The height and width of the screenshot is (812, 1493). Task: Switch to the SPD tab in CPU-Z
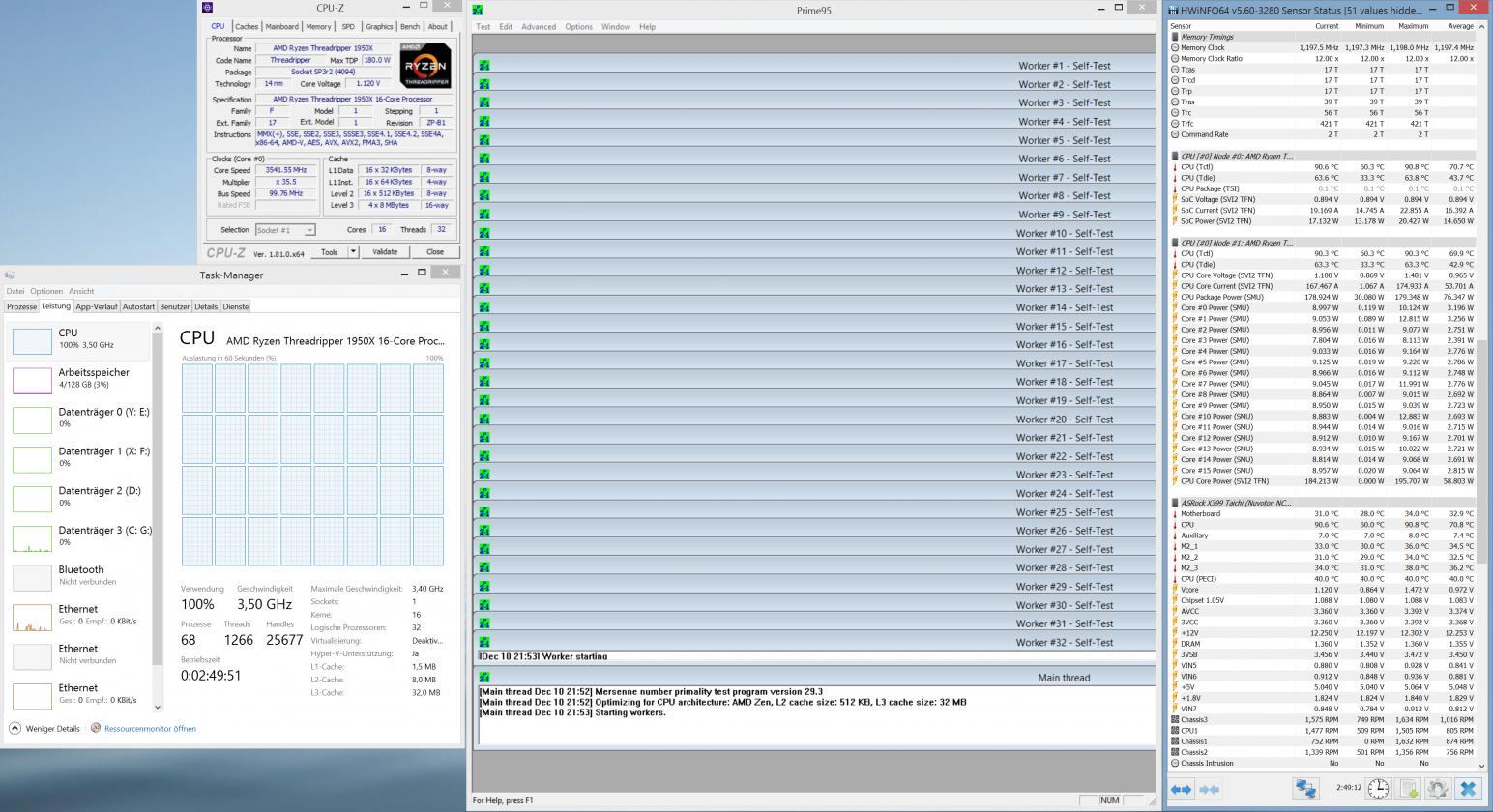348,27
